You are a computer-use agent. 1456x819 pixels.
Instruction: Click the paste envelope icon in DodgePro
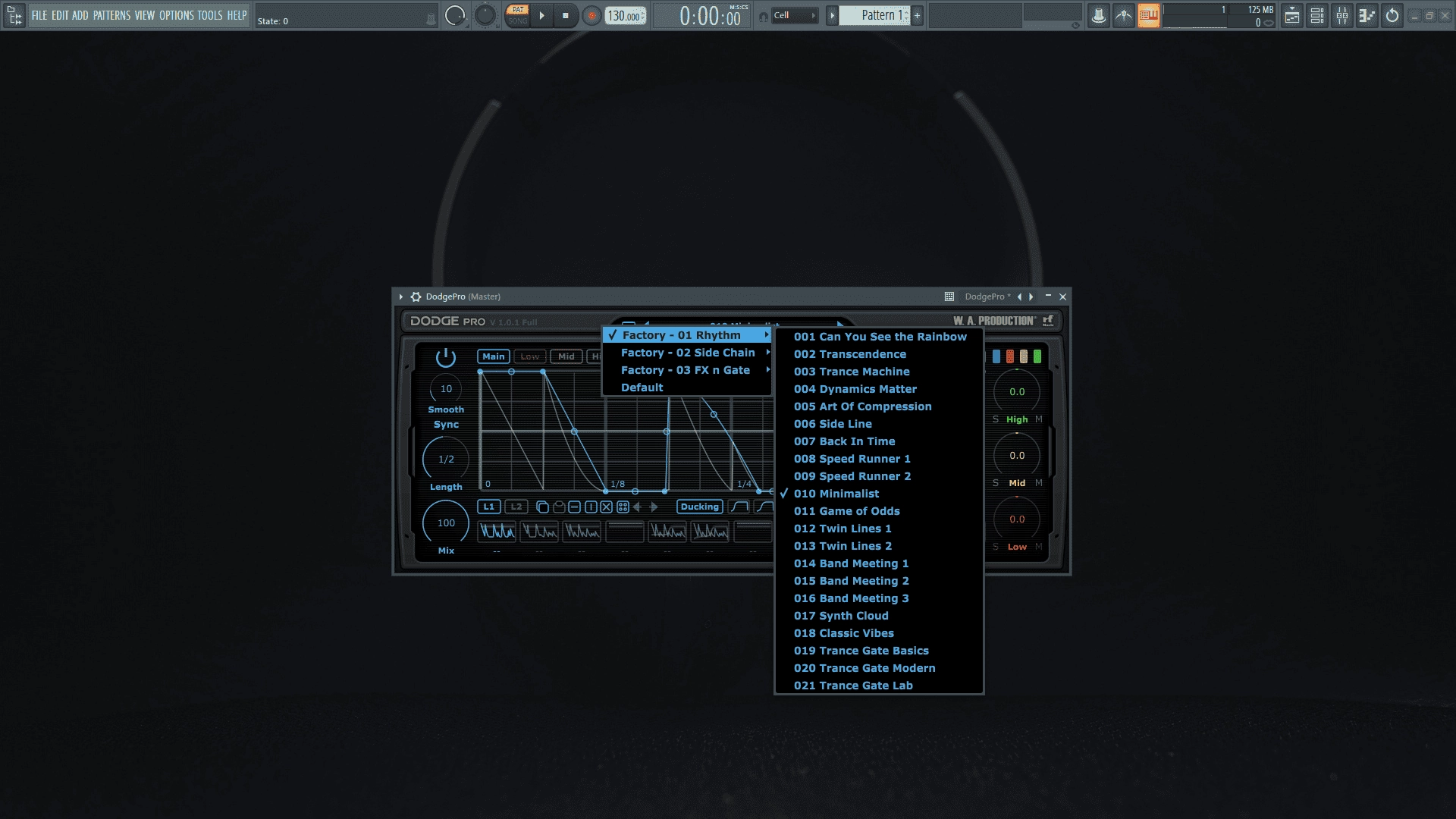click(x=559, y=507)
